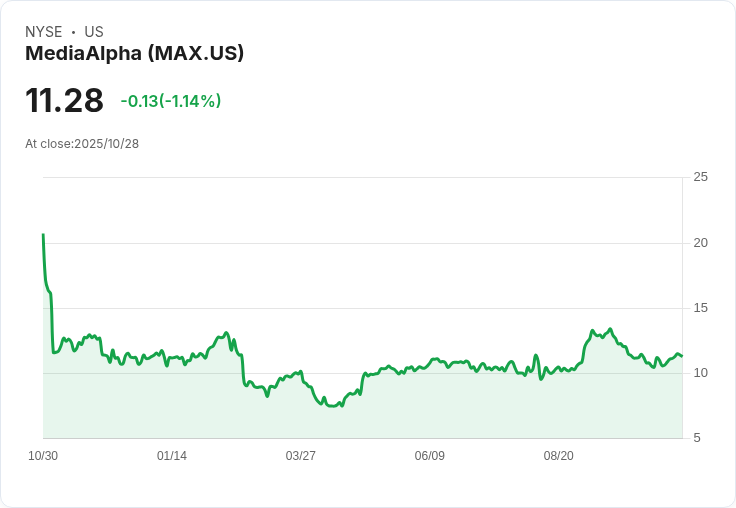Click the 5 y-axis label
Screen dimensions: 736x508
pyautogui.click(x=698, y=438)
